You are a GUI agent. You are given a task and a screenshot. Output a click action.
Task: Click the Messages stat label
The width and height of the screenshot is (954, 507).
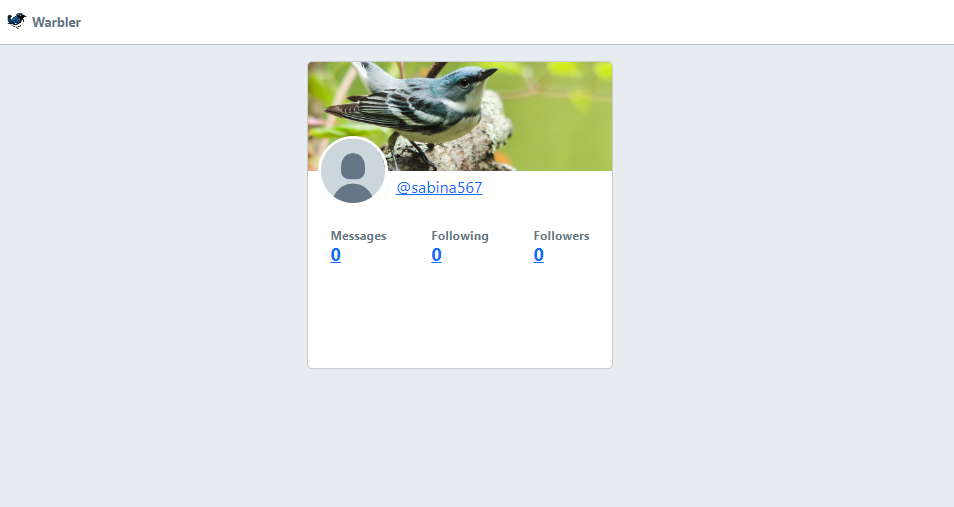(x=358, y=236)
